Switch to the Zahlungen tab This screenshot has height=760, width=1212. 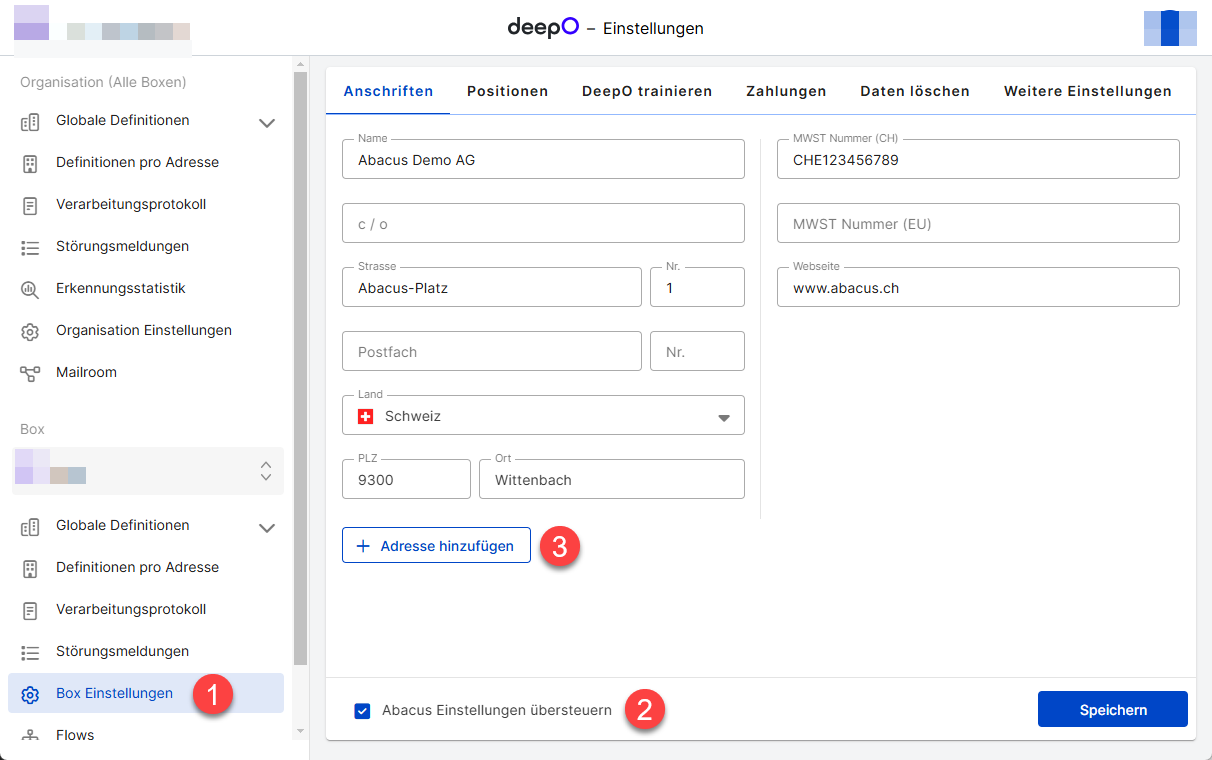[x=785, y=90]
